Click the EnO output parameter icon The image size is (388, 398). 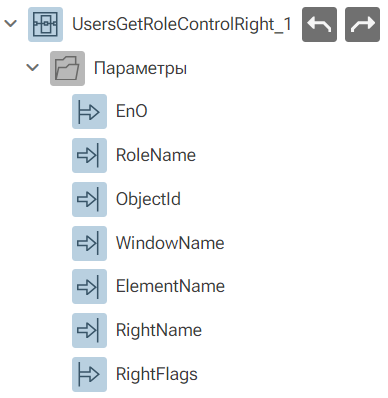click(x=89, y=111)
